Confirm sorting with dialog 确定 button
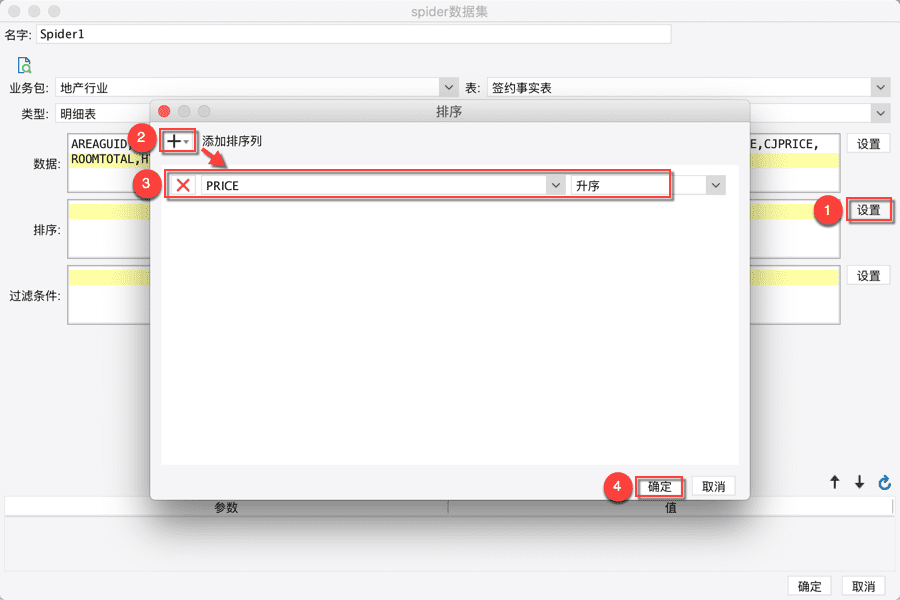This screenshot has width=900, height=600. pos(660,487)
